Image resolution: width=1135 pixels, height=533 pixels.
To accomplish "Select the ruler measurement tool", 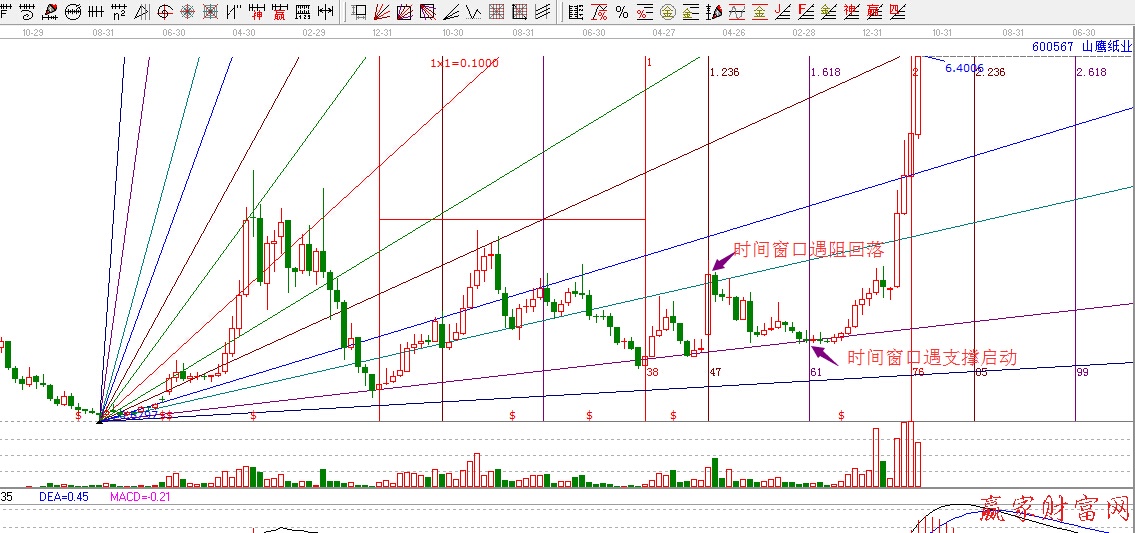I will click(301, 12).
